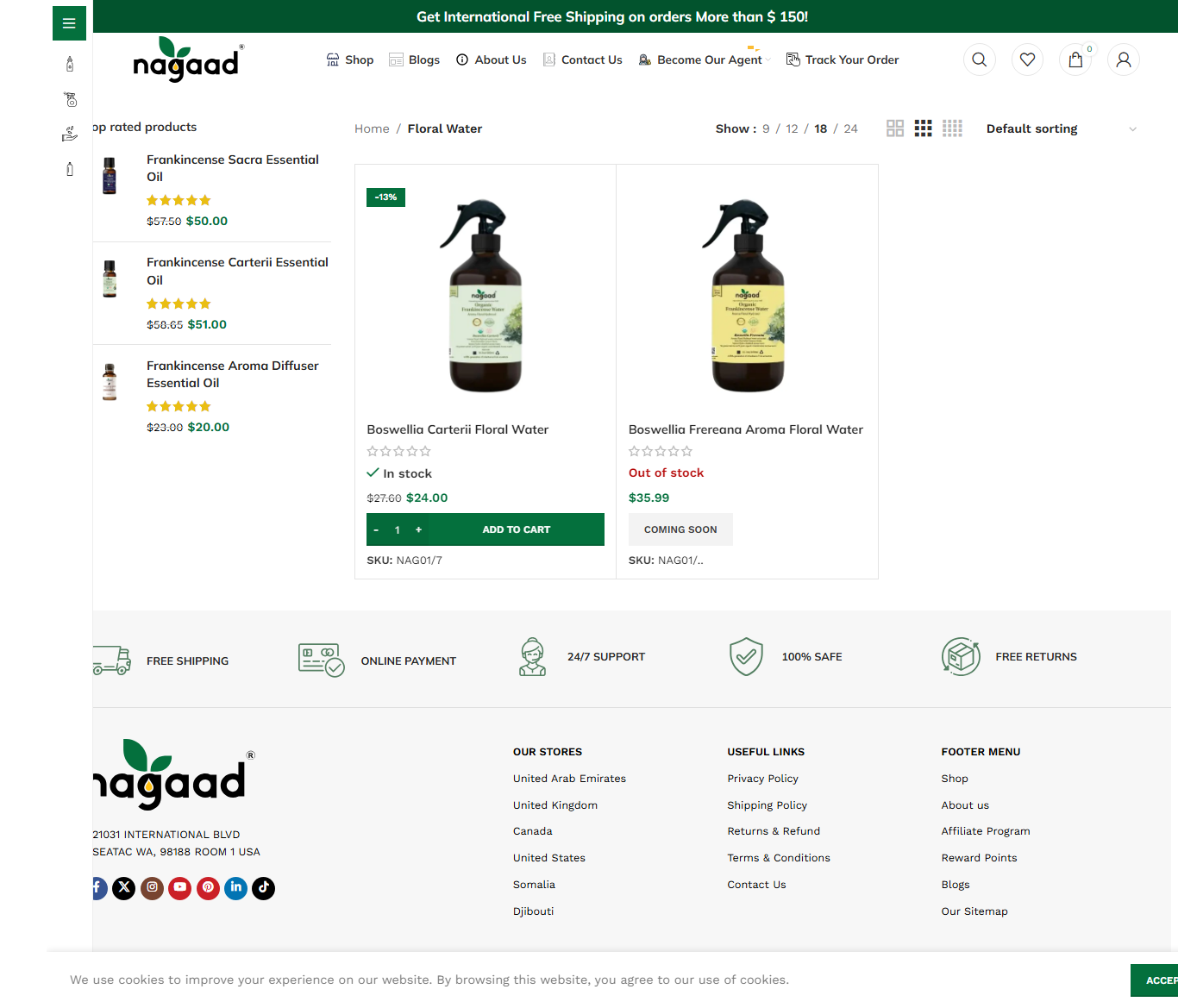Open the green hamburger menu
Screen dimensions: 1178x1008
point(69,23)
